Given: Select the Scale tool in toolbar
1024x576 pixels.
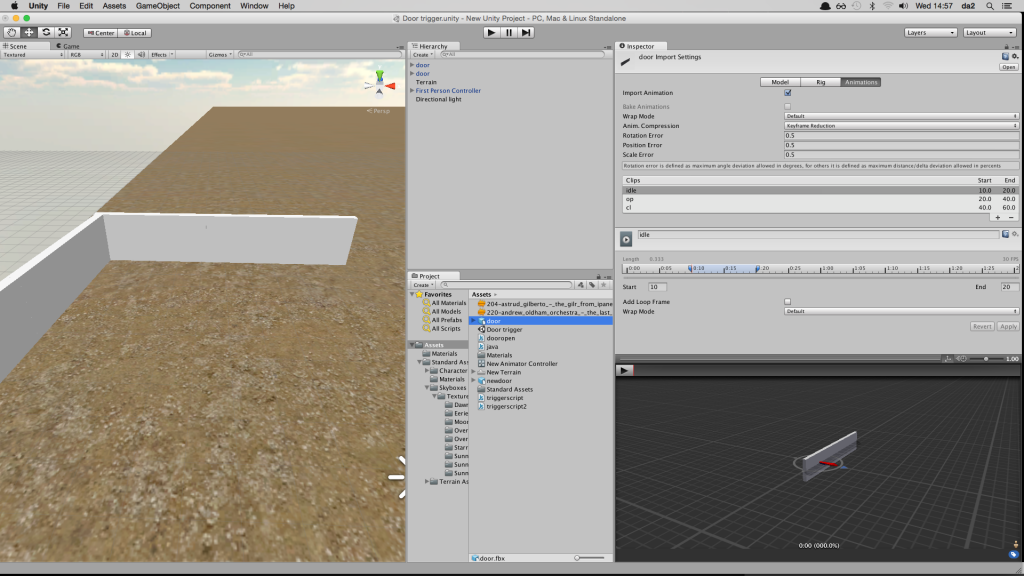Looking at the screenshot, I should coord(63,32).
